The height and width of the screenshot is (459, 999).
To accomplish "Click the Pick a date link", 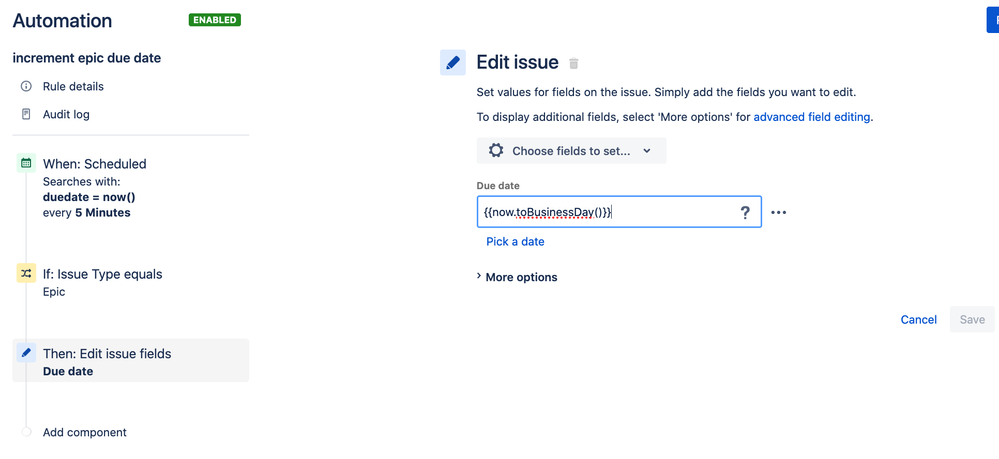I will click(515, 242).
